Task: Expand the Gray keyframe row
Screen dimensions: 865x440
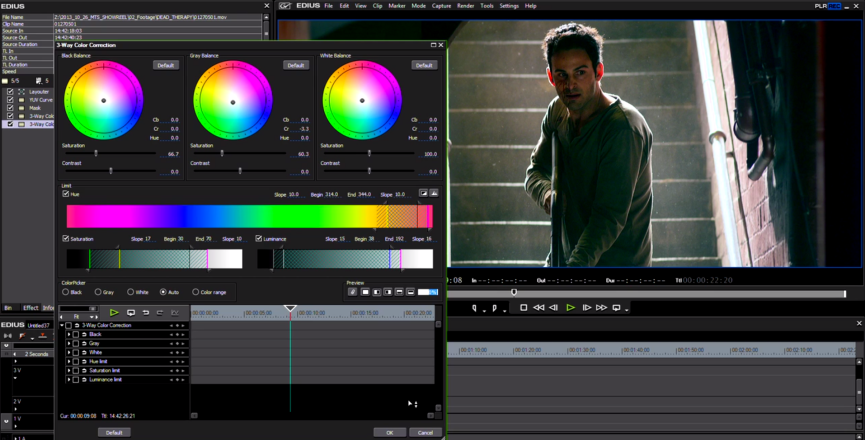Action: (69, 344)
